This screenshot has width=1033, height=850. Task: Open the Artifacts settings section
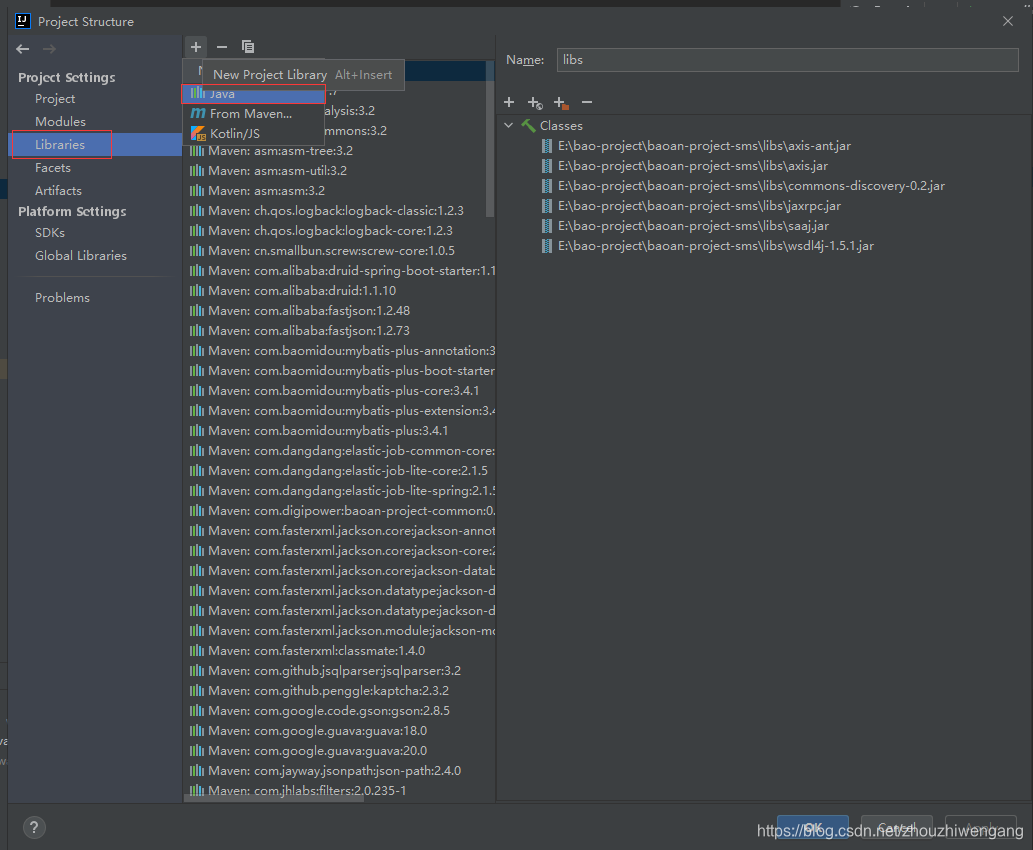coord(58,190)
